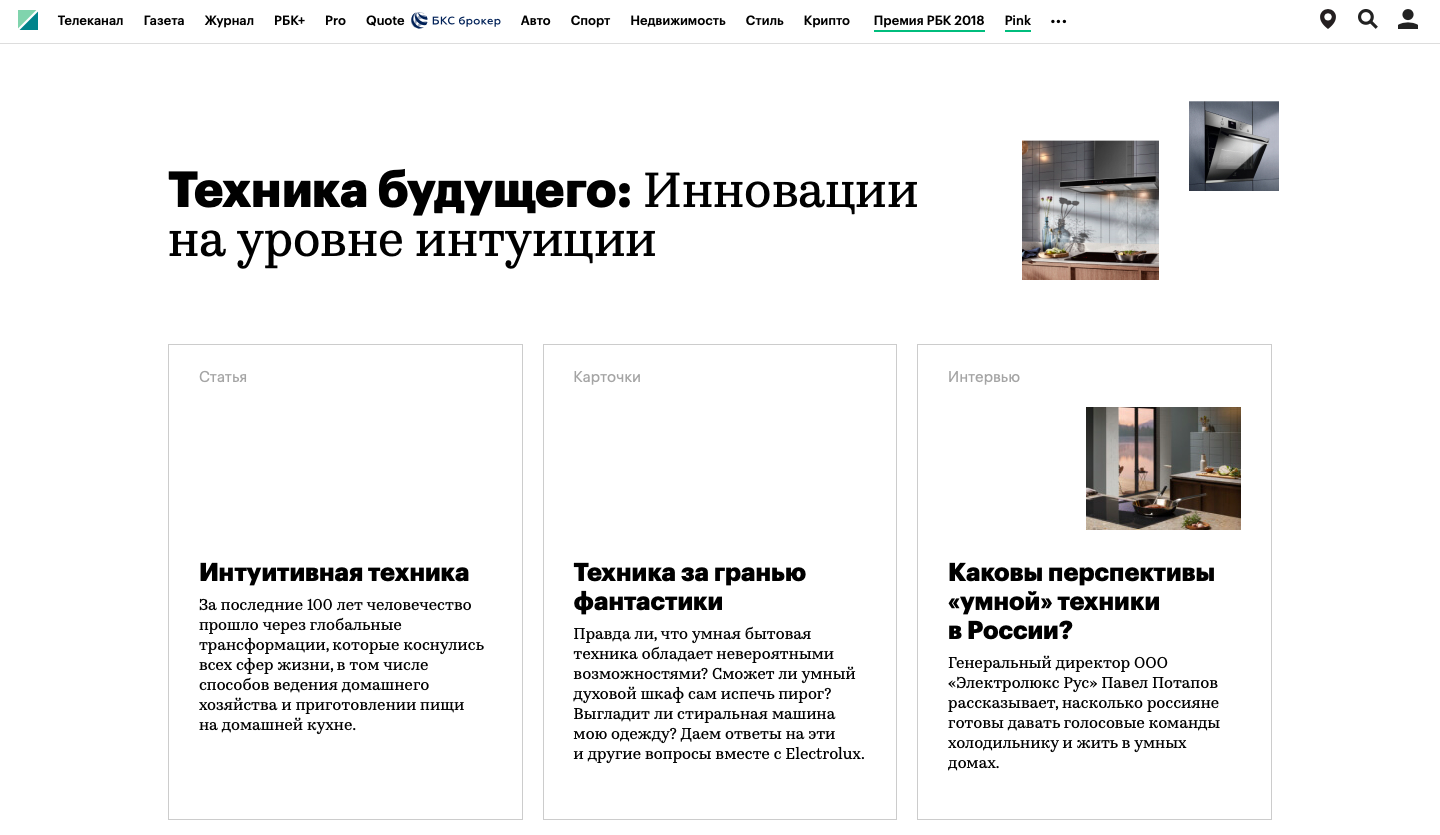Open the Pro section
The height and width of the screenshot is (835, 1440).
335,20
